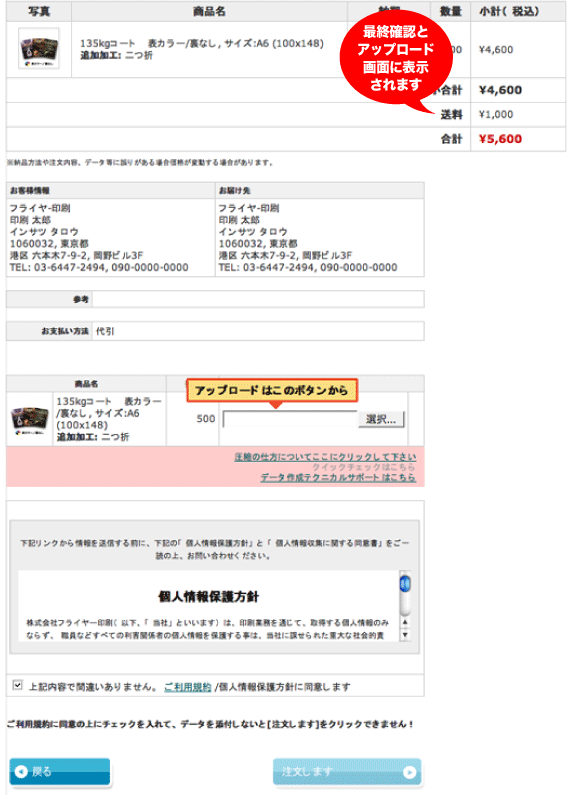Click the item subtotal ¥4,600 in product row

pos(496,50)
